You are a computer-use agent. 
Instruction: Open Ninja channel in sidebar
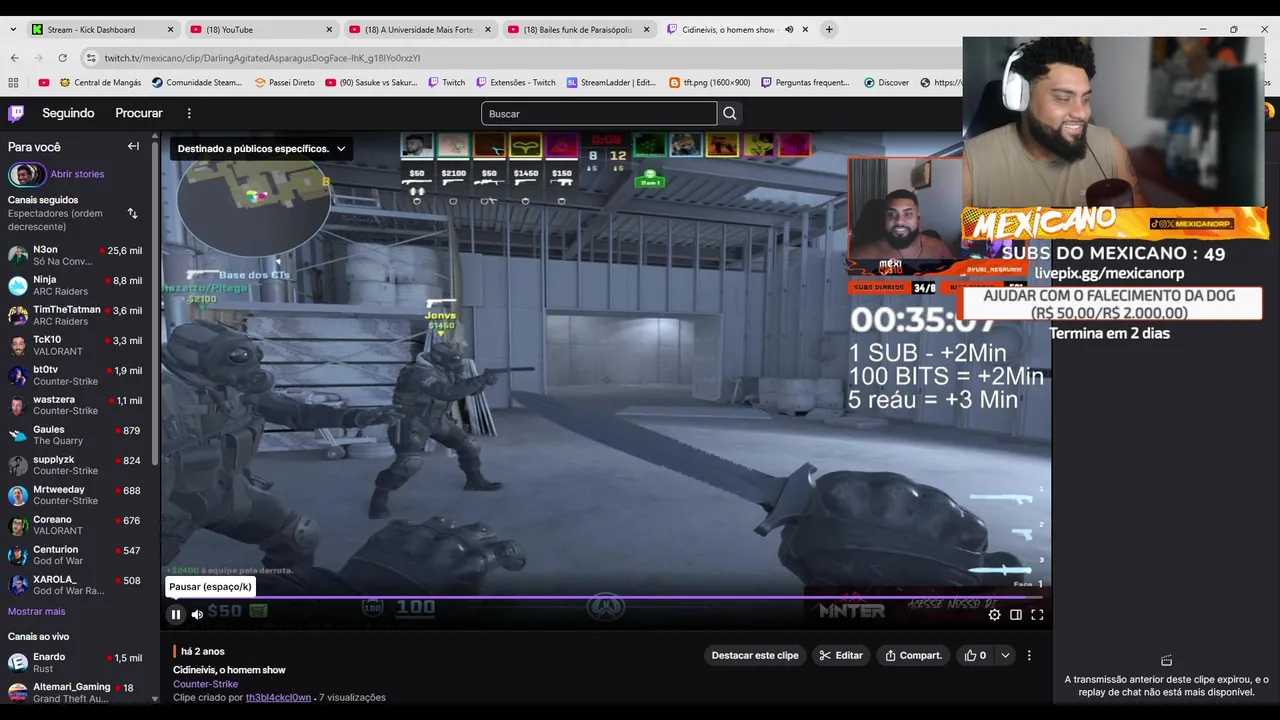[75, 285]
